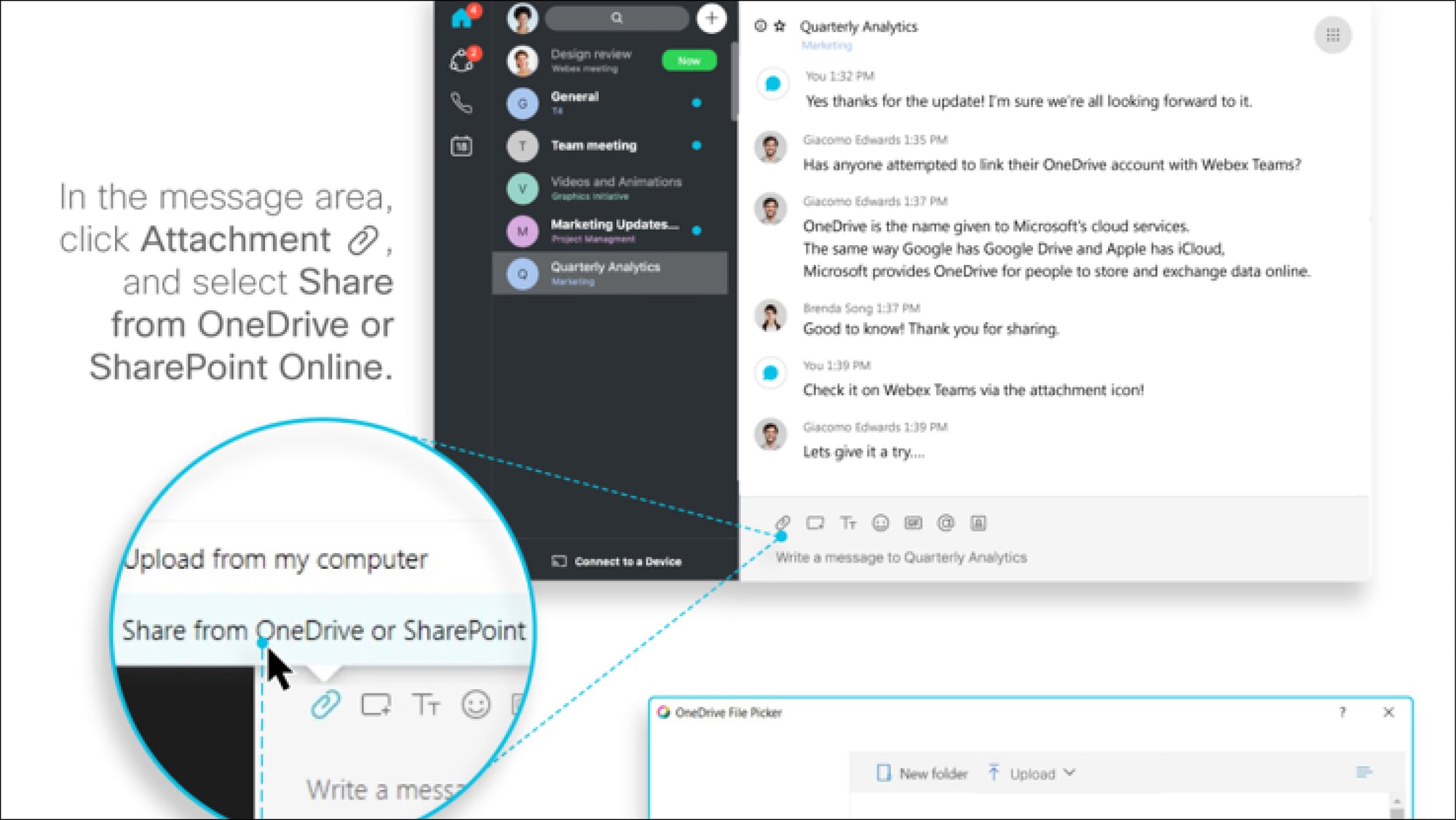Open the Videos and Animations space
This screenshot has width=1456, height=820.
[x=610, y=188]
